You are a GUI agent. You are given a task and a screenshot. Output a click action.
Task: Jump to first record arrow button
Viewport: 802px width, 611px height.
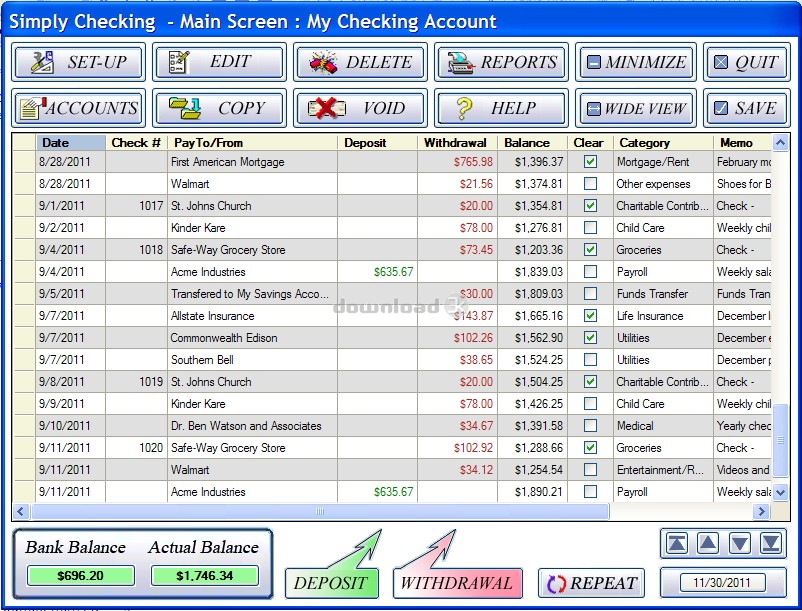(x=676, y=543)
